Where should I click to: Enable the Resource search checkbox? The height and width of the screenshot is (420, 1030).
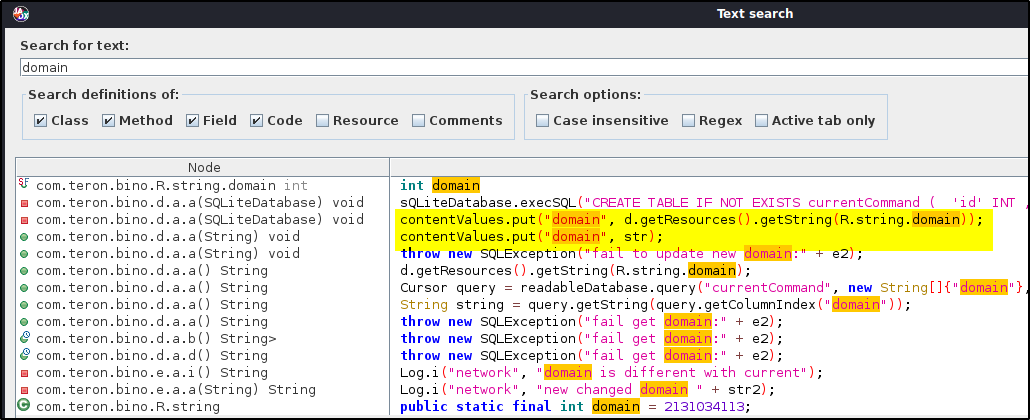pos(323,121)
